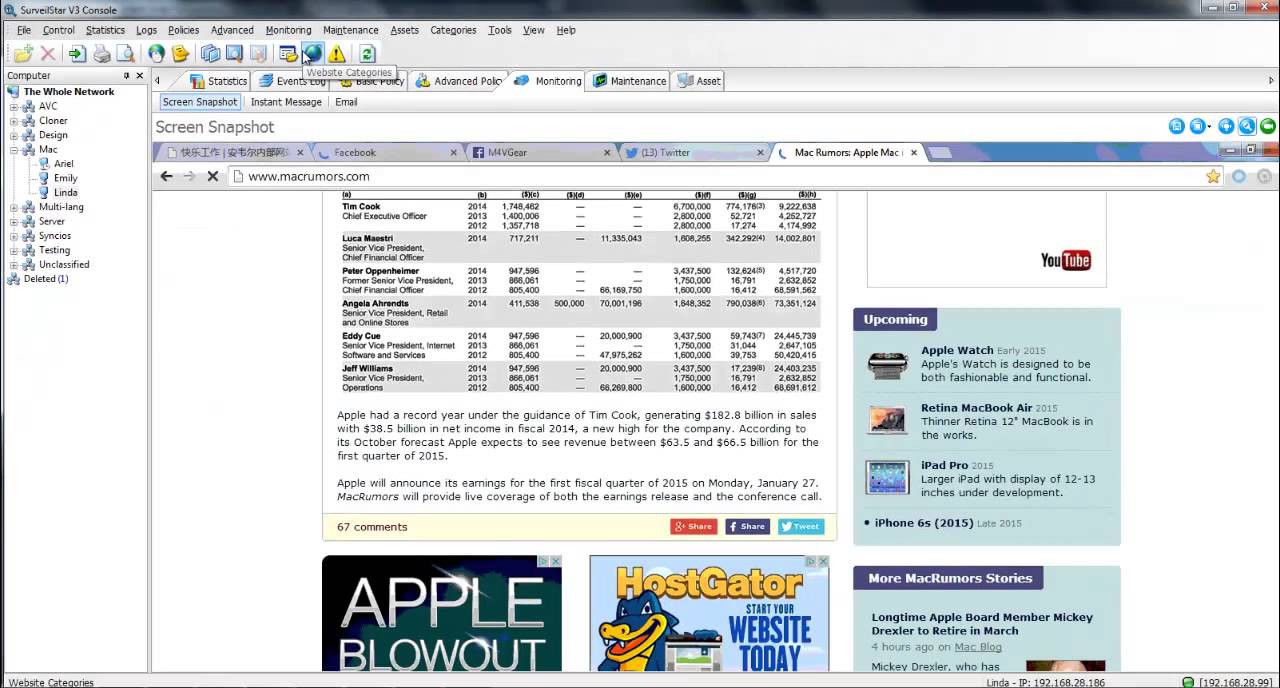Click the globe with hand toolbar icon
1280x688 pixels.
[156, 54]
